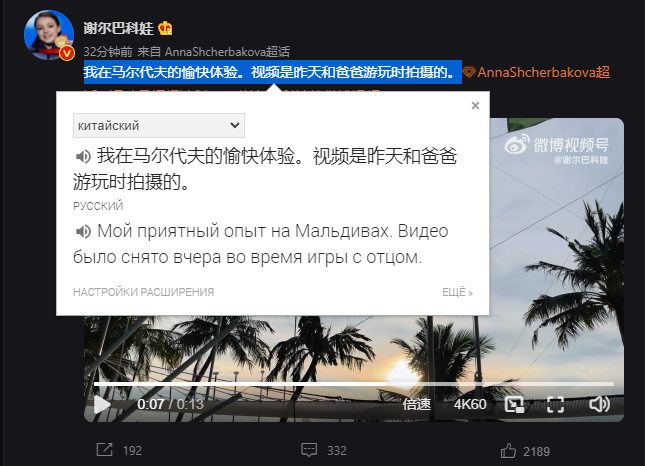Listen to the Russian translation audio
The image size is (645, 466).
[x=83, y=232]
